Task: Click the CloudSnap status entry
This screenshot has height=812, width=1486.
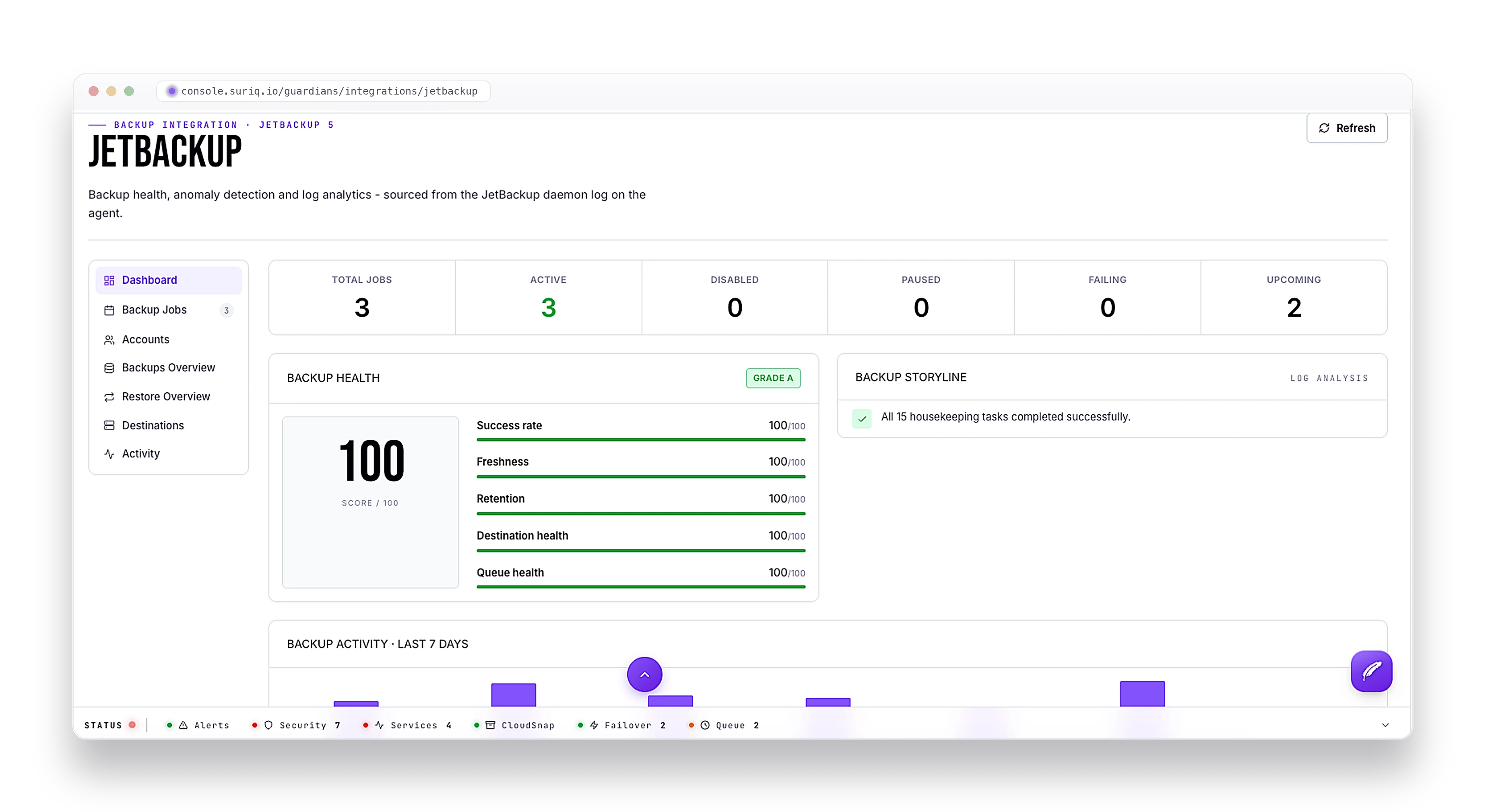Action: 514,725
